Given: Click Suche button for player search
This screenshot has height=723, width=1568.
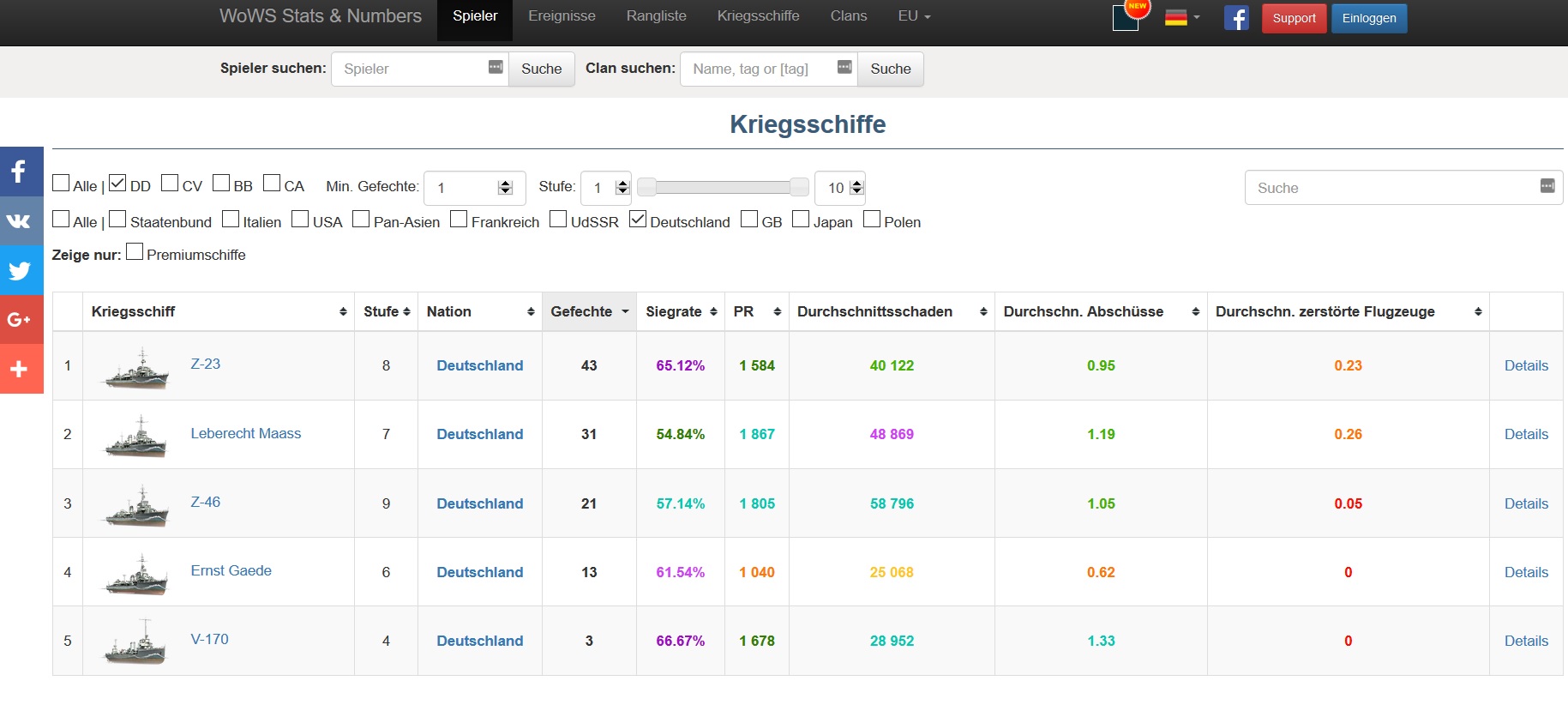Looking at the screenshot, I should click(x=542, y=69).
